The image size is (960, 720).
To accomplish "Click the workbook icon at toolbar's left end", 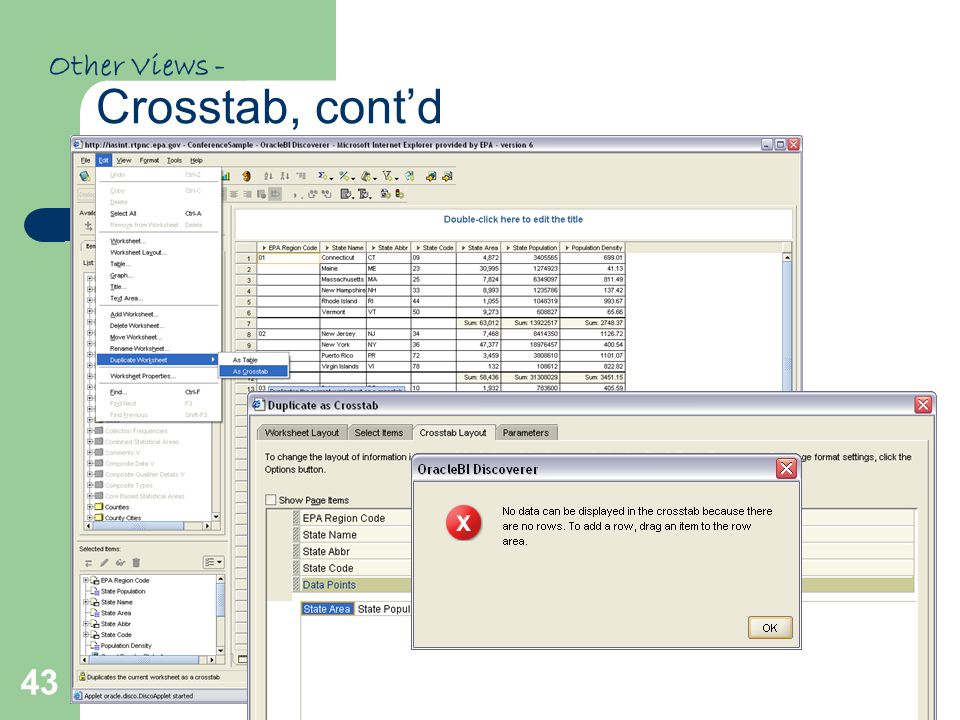I will 85,176.
